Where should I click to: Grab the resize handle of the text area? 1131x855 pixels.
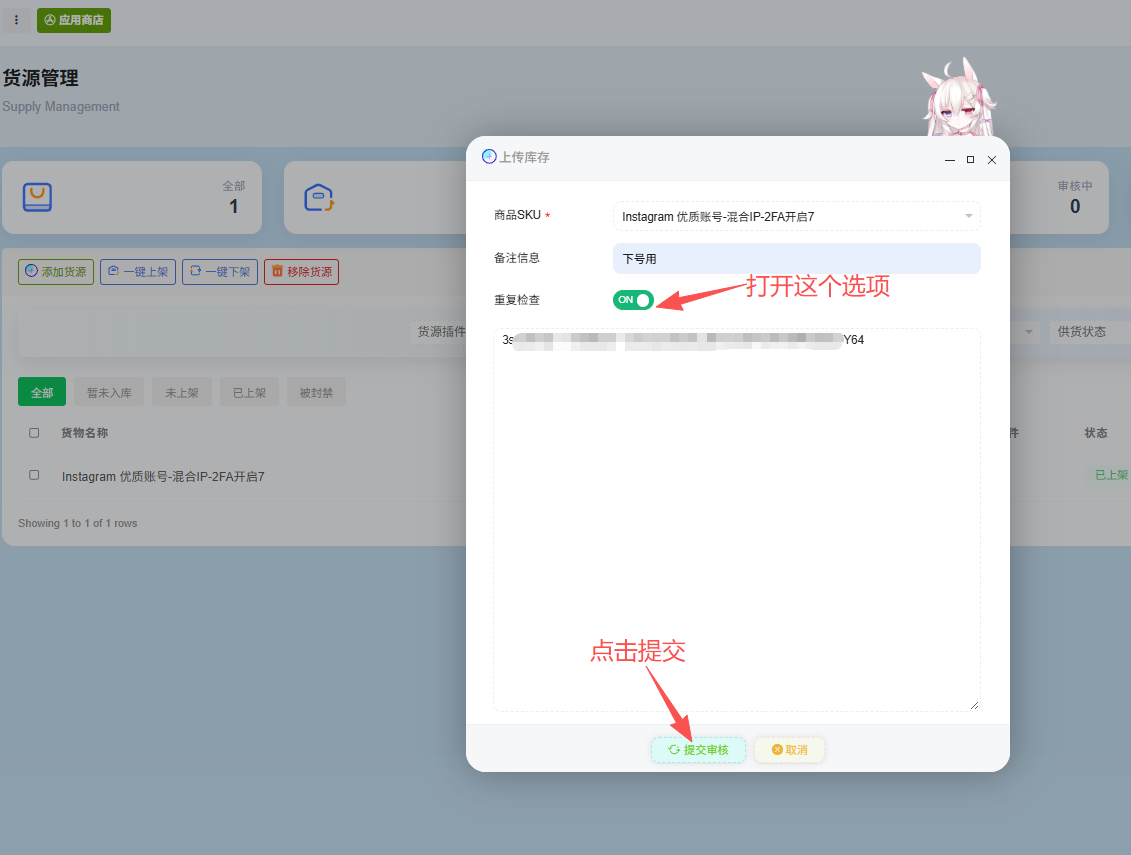(974, 705)
